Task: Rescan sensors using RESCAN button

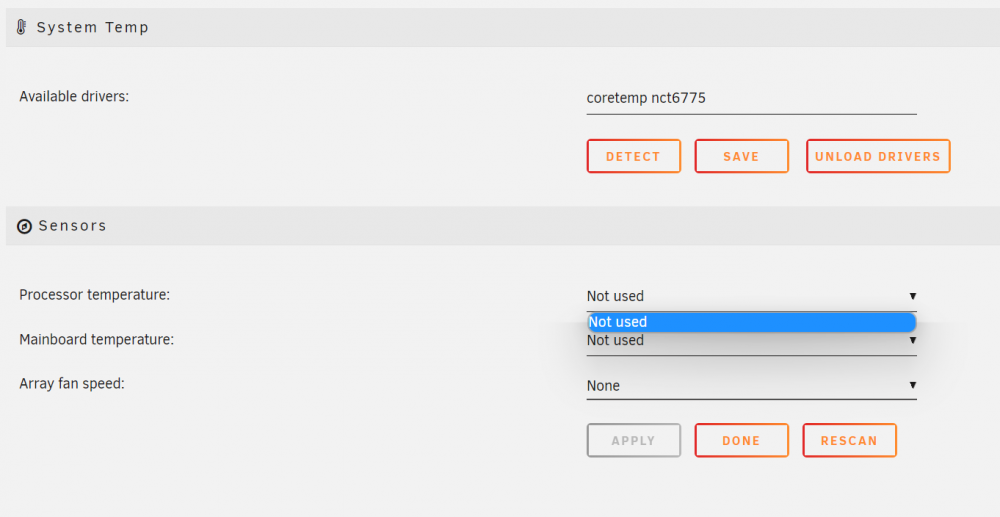Action: click(x=849, y=441)
